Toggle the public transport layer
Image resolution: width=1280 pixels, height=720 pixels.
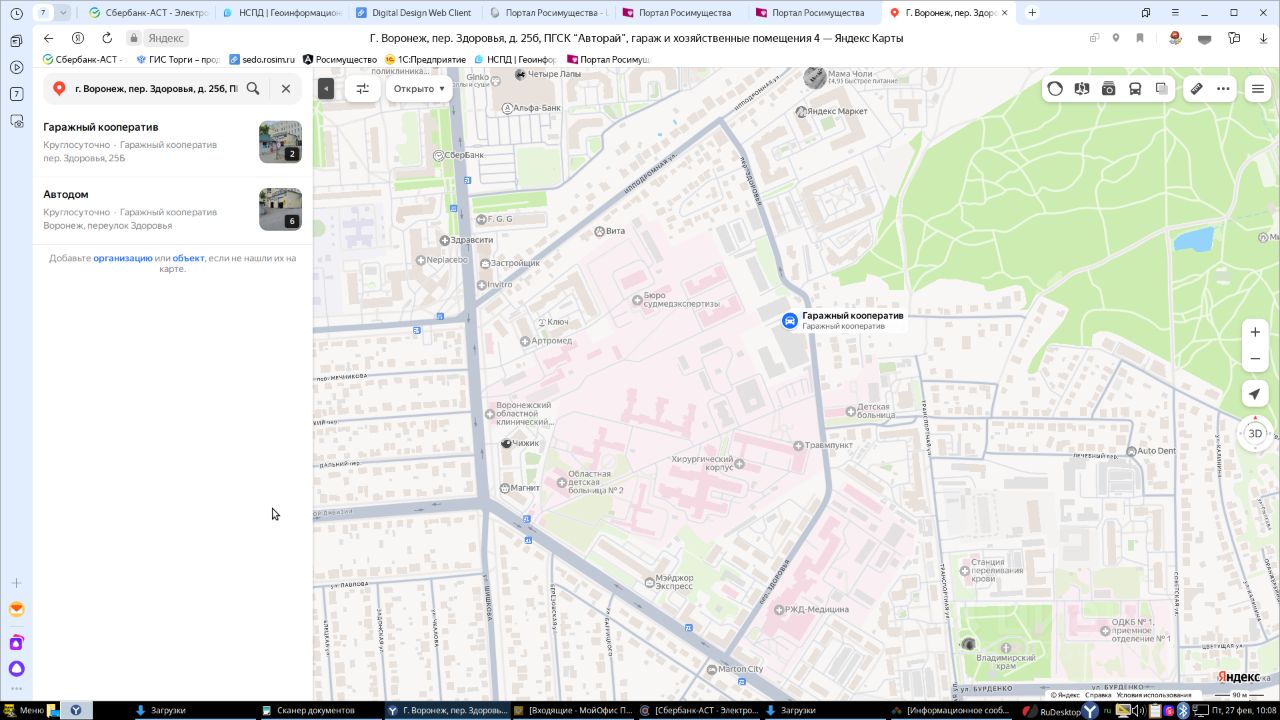coord(1135,88)
